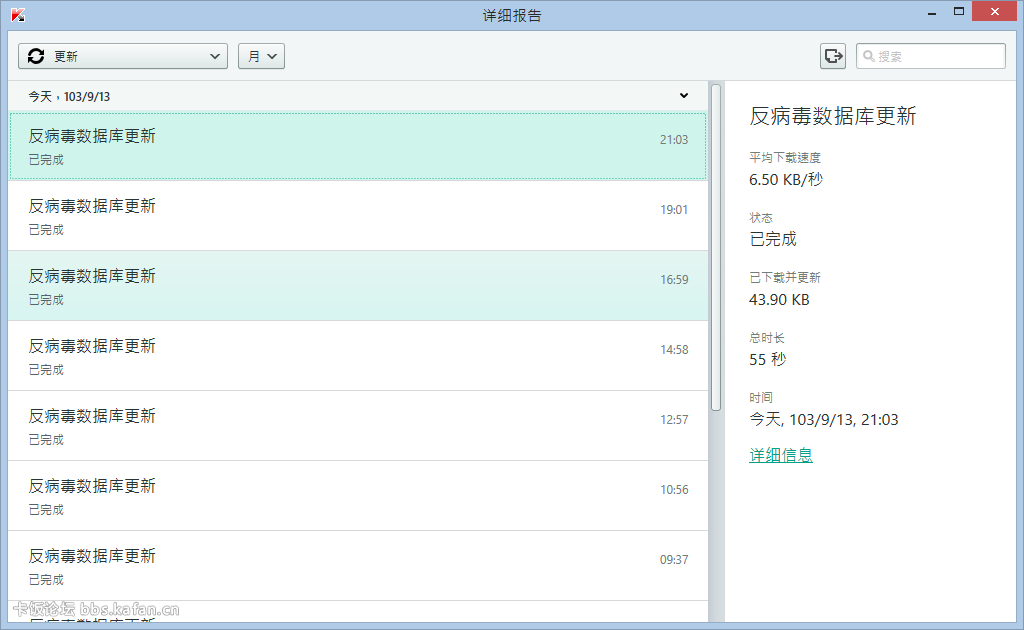The width and height of the screenshot is (1024, 630).
Task: Click the 43.90 KB downloaded size value
Action: (x=779, y=300)
